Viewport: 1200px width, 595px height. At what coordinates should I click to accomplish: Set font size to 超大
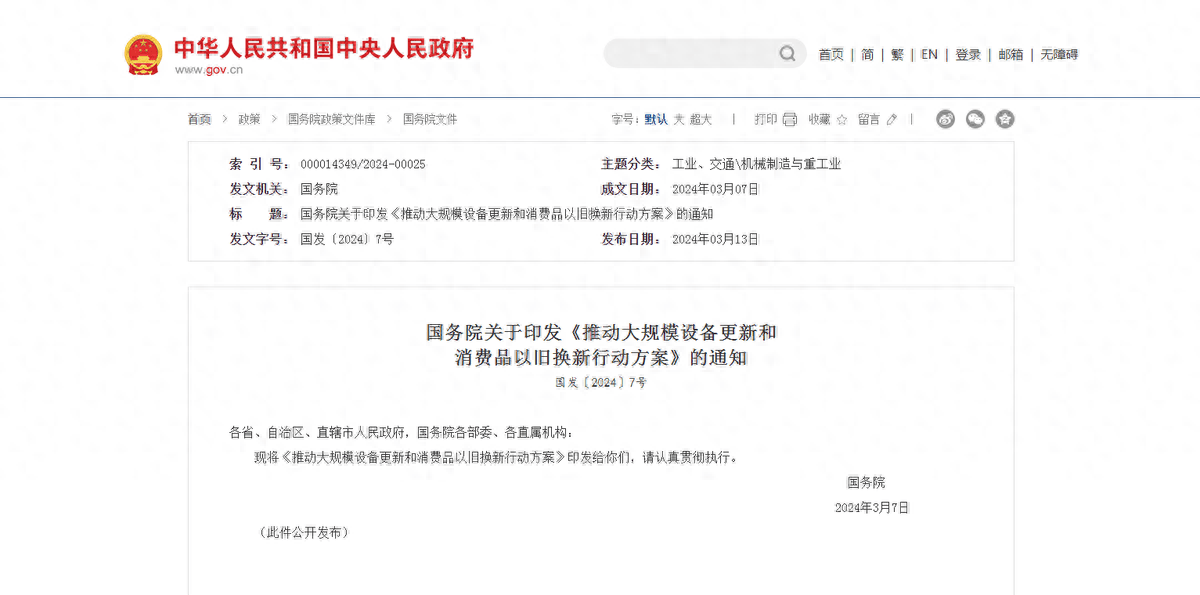[701, 119]
